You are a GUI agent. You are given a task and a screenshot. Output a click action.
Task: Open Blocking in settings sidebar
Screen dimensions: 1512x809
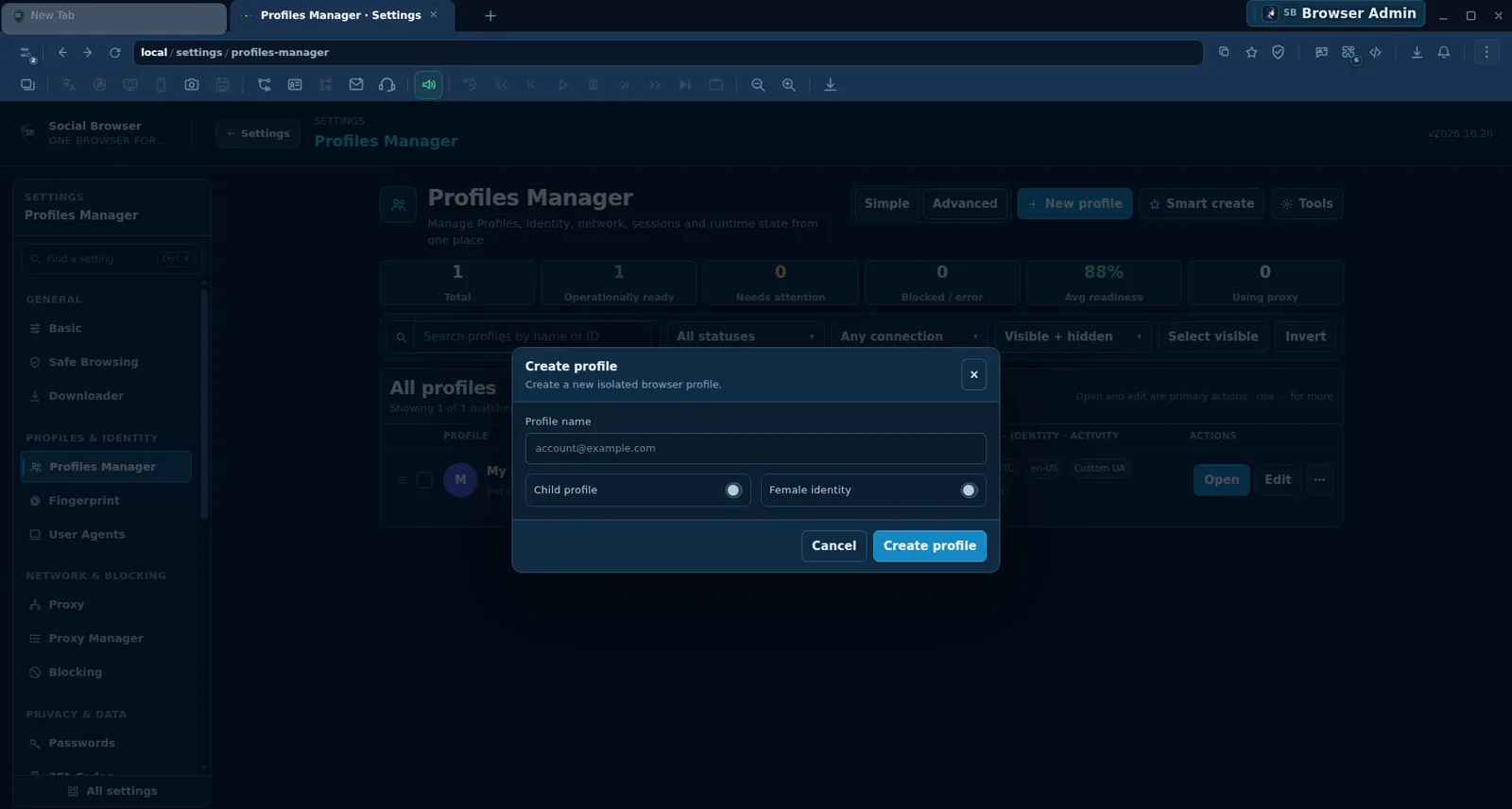click(106, 673)
